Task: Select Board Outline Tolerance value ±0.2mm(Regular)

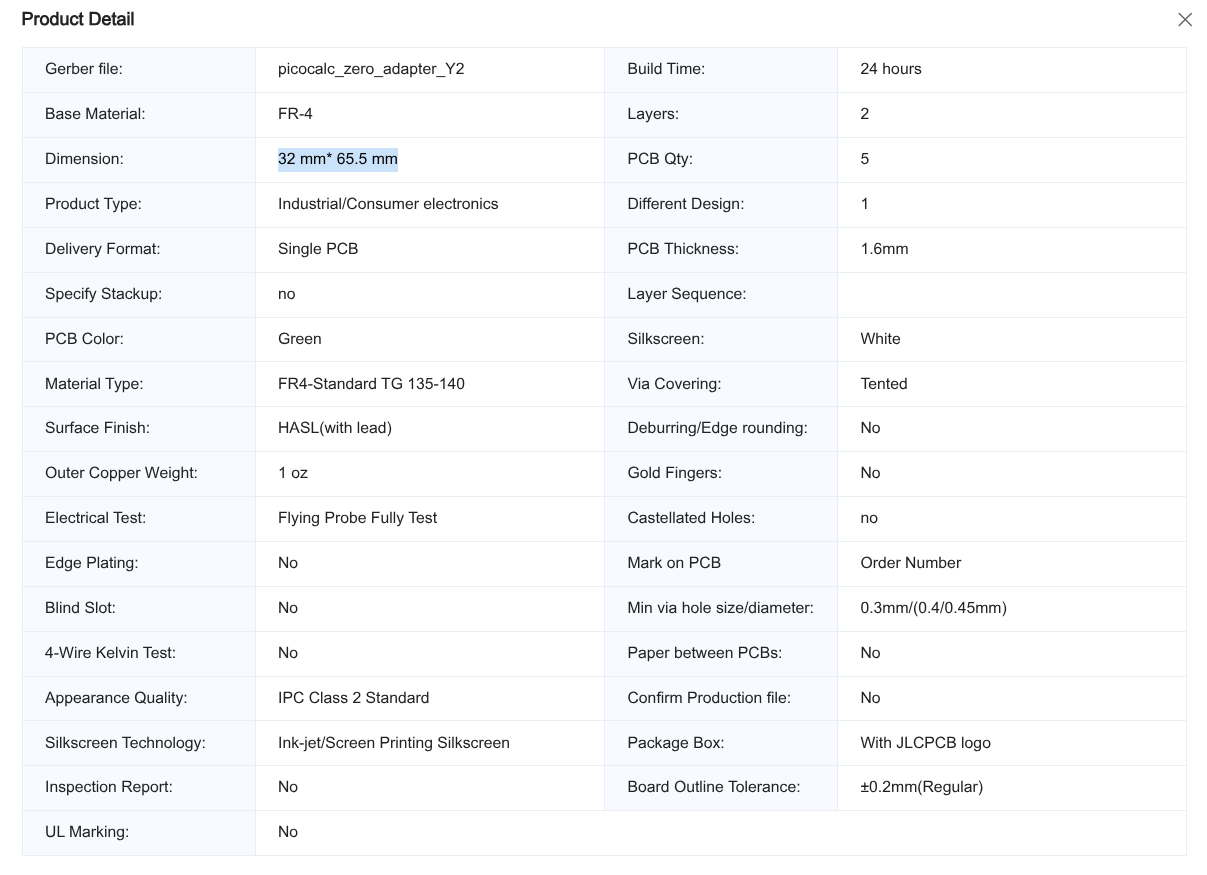Action: click(921, 787)
